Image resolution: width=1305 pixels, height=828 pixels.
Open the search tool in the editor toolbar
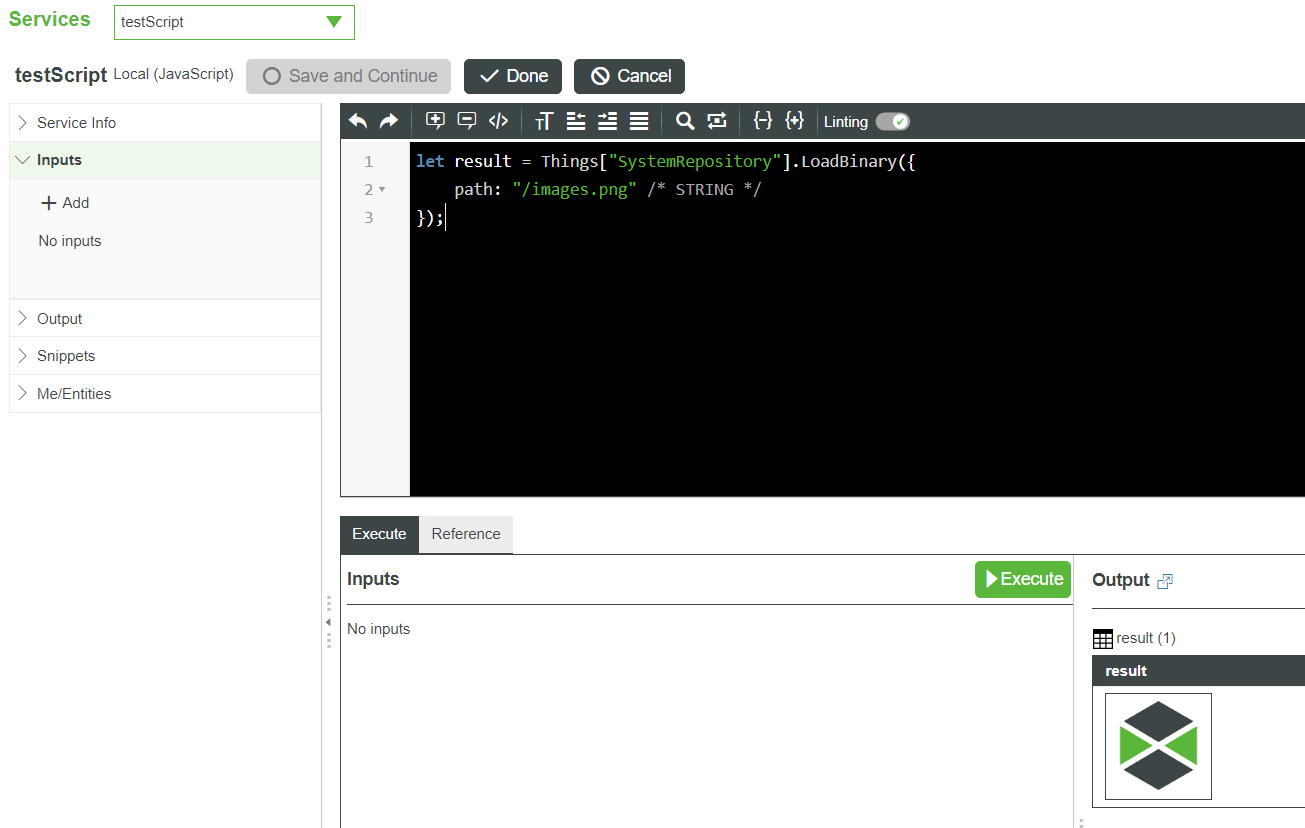pyautogui.click(x=684, y=120)
